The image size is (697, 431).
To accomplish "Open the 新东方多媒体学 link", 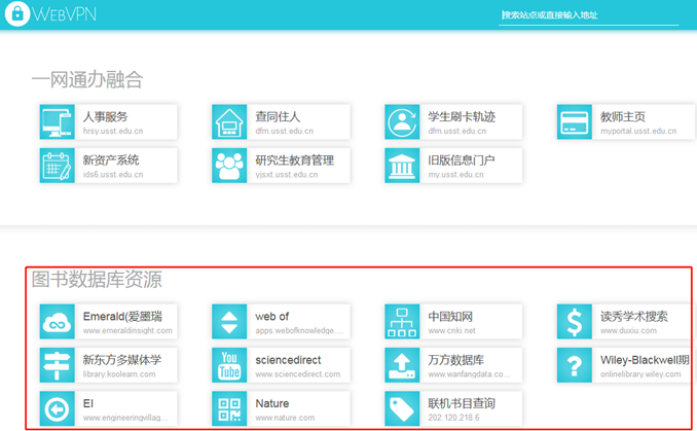I will coord(108,365).
